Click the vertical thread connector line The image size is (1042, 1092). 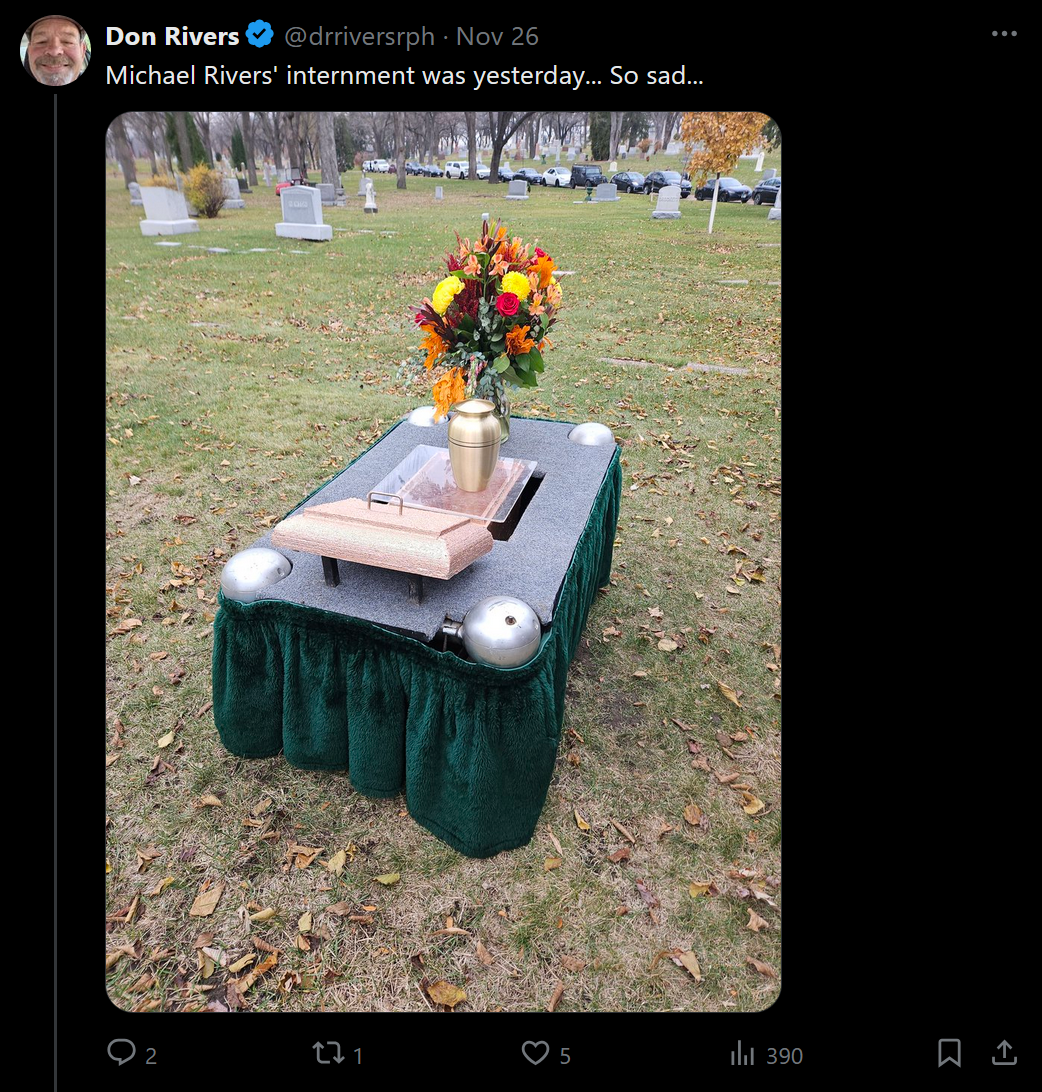(x=55, y=592)
